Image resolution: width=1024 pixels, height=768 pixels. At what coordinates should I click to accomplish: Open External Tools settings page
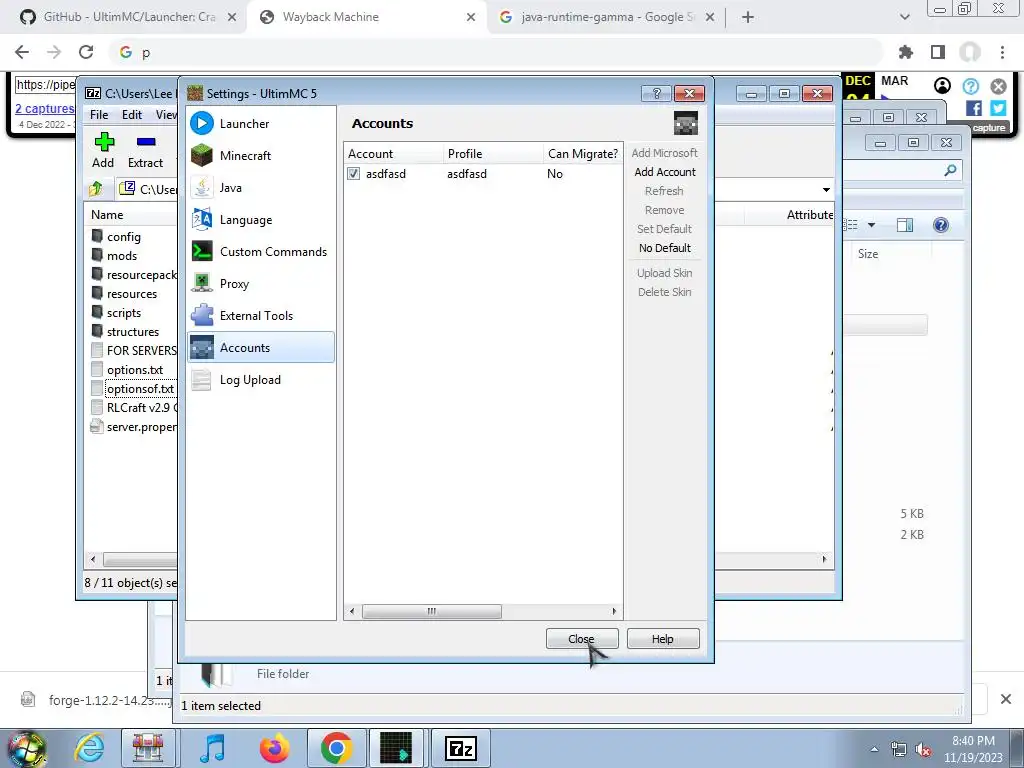click(x=261, y=315)
